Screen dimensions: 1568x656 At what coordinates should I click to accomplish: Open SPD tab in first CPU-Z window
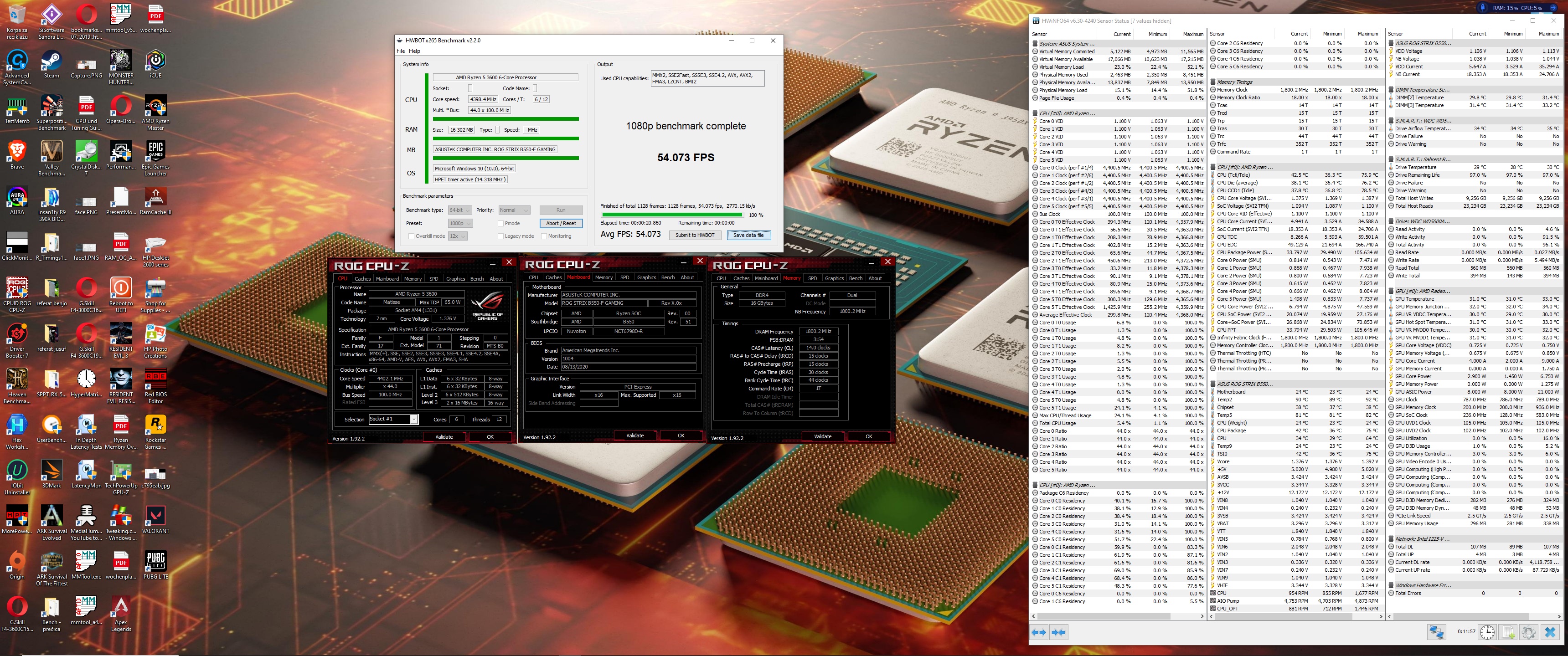coord(433,279)
